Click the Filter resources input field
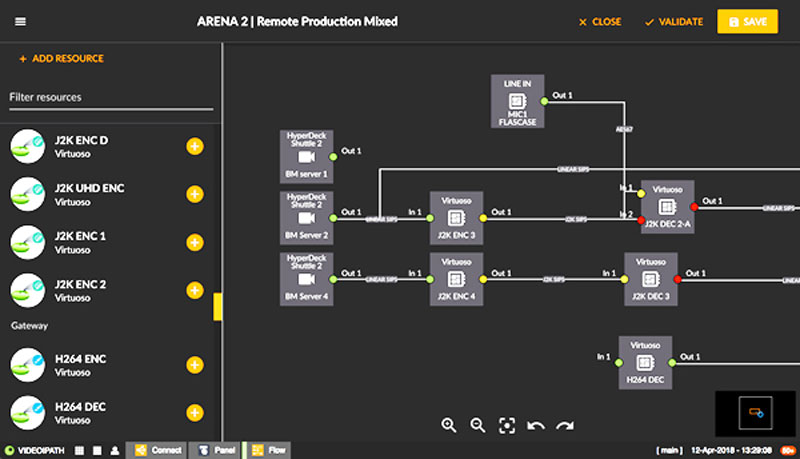This screenshot has width=800, height=459. 110,98
